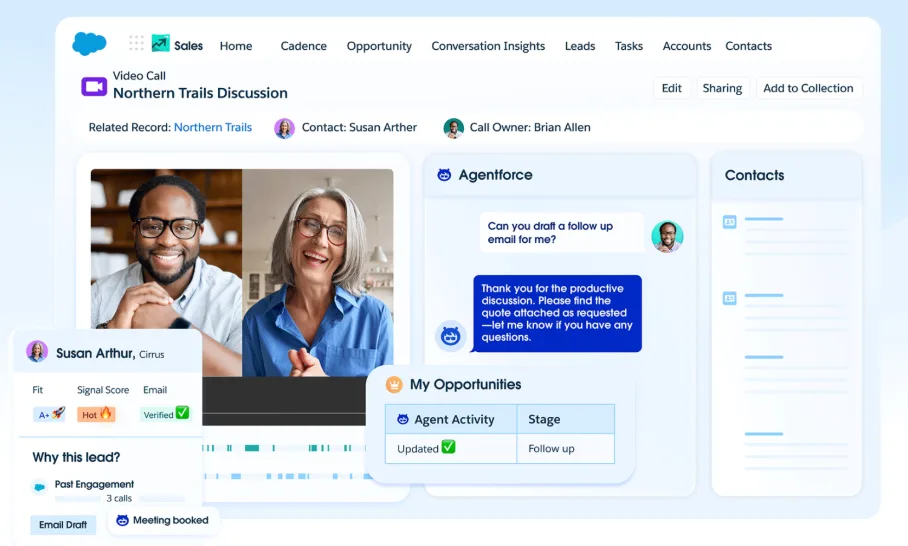908x546 pixels.
Task: Click the Meeting booked chip
Action: [x=163, y=520]
